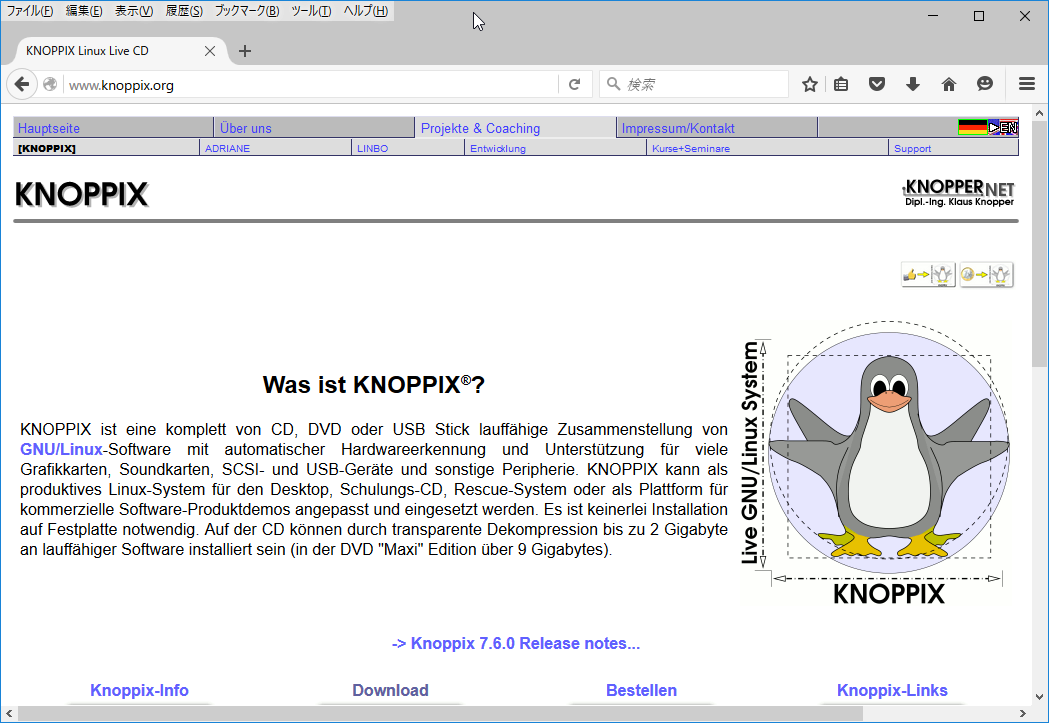Go to home page icon

pyautogui.click(x=949, y=84)
